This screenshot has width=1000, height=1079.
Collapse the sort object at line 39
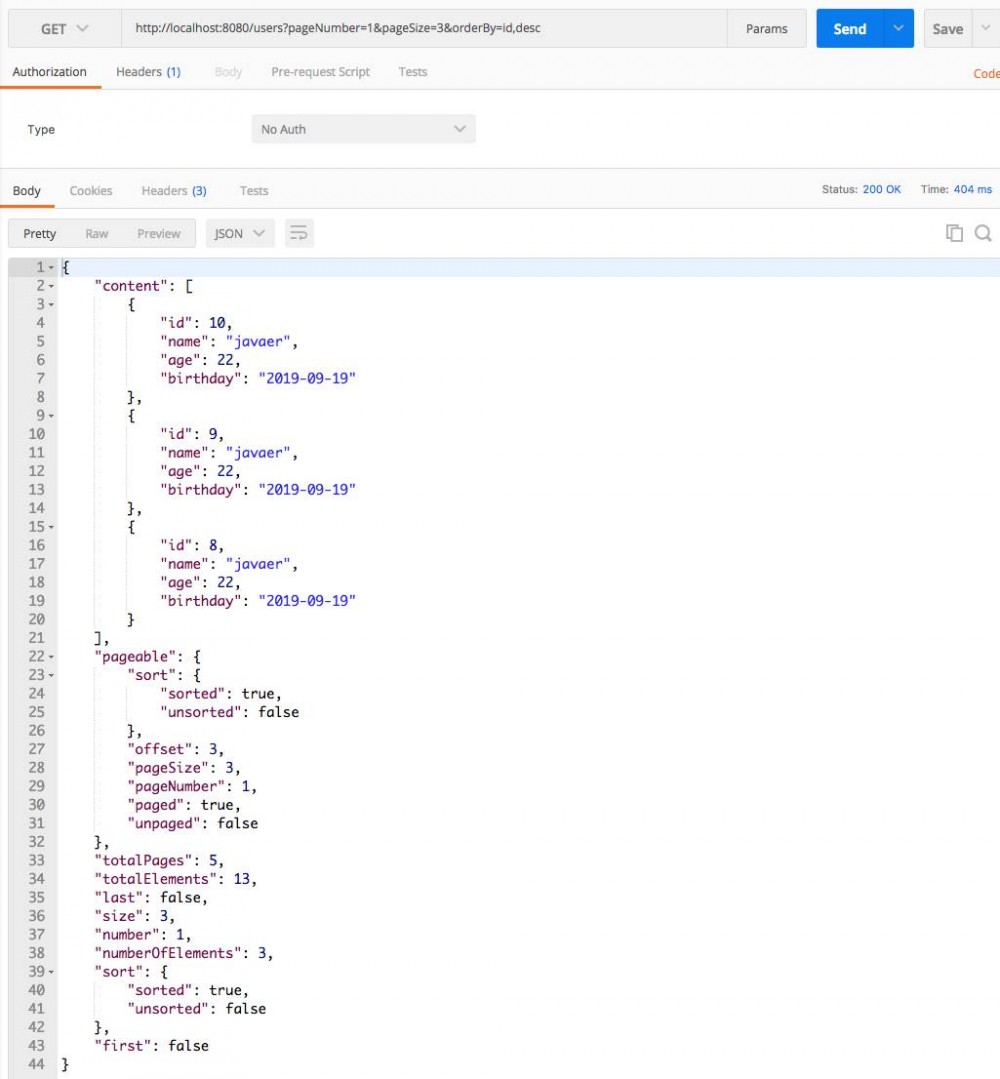(x=50, y=971)
